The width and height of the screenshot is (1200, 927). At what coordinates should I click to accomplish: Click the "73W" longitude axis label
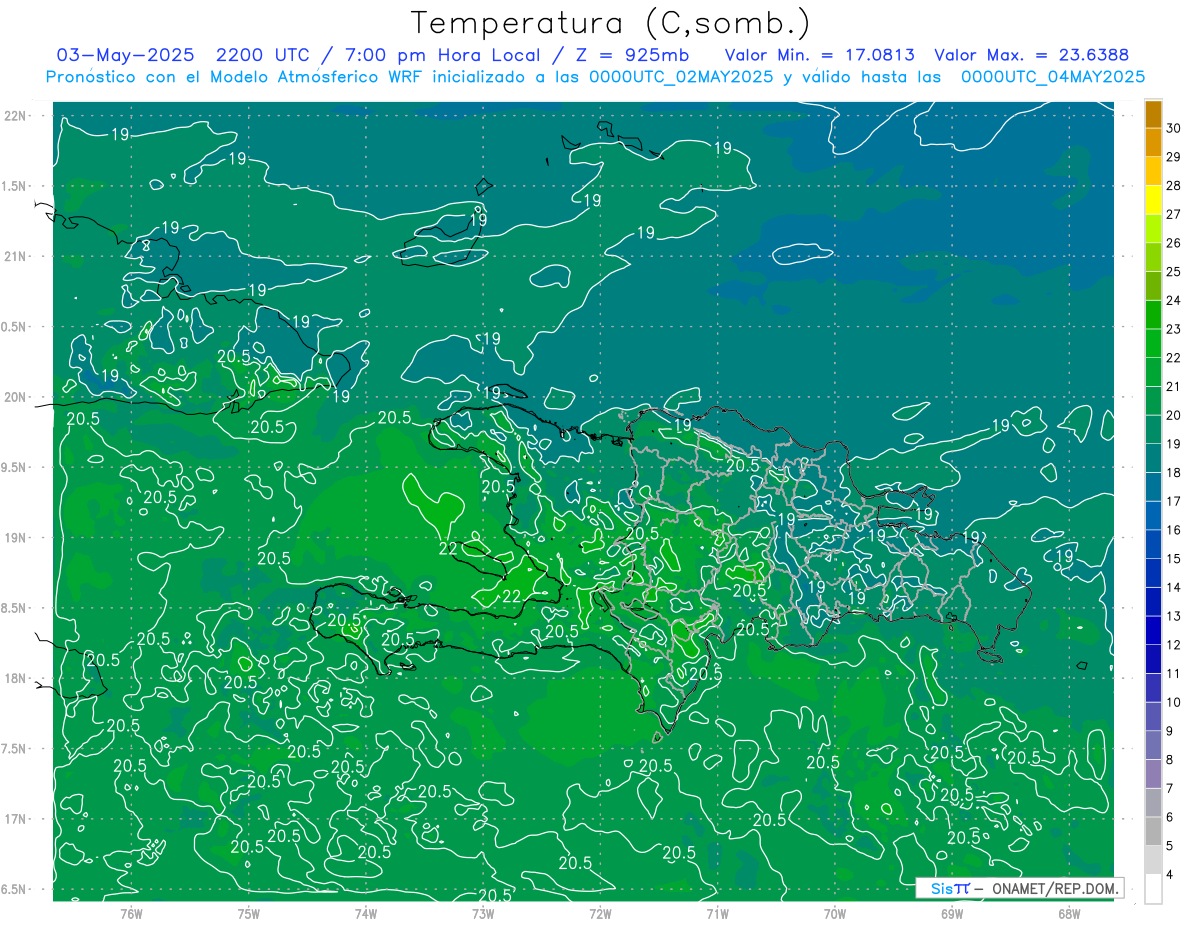[482, 914]
